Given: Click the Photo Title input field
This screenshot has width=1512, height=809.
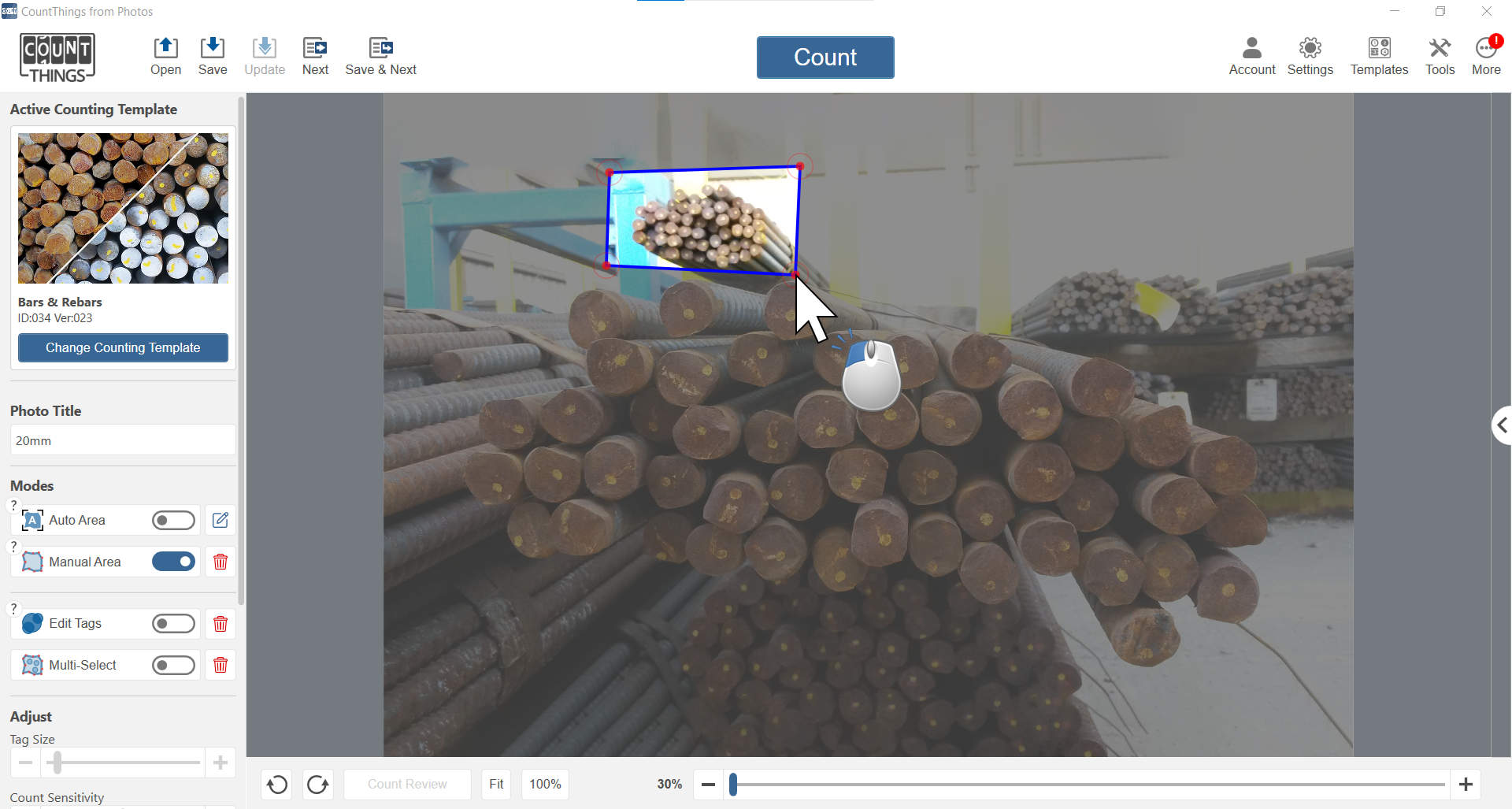Looking at the screenshot, I should tap(123, 440).
